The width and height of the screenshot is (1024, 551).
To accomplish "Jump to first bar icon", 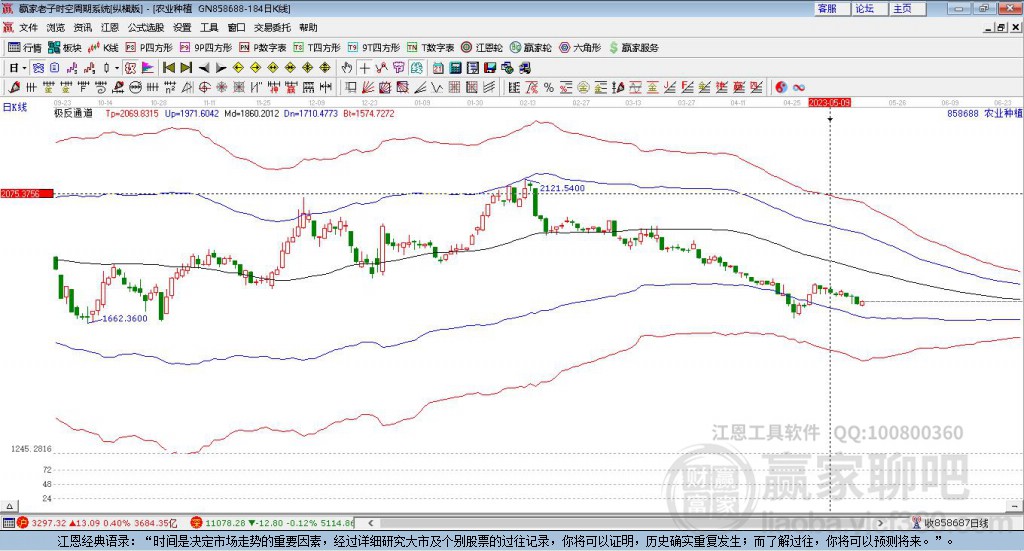I will 168,68.
